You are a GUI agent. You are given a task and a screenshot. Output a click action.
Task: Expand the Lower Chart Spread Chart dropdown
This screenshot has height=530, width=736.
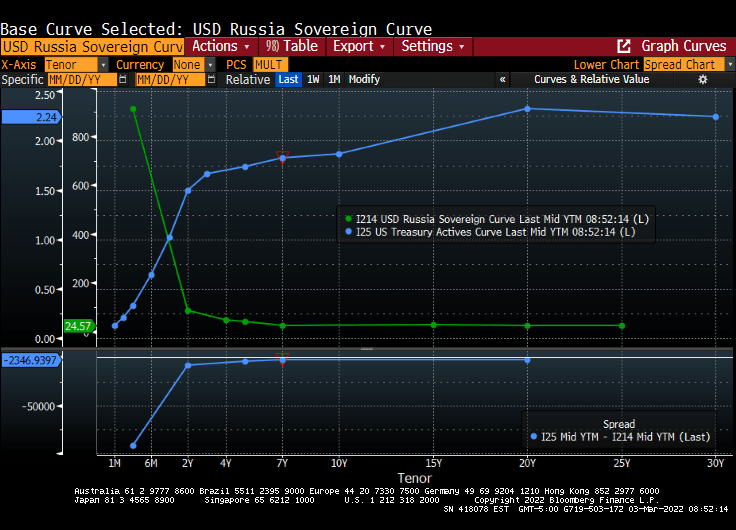[x=687, y=64]
